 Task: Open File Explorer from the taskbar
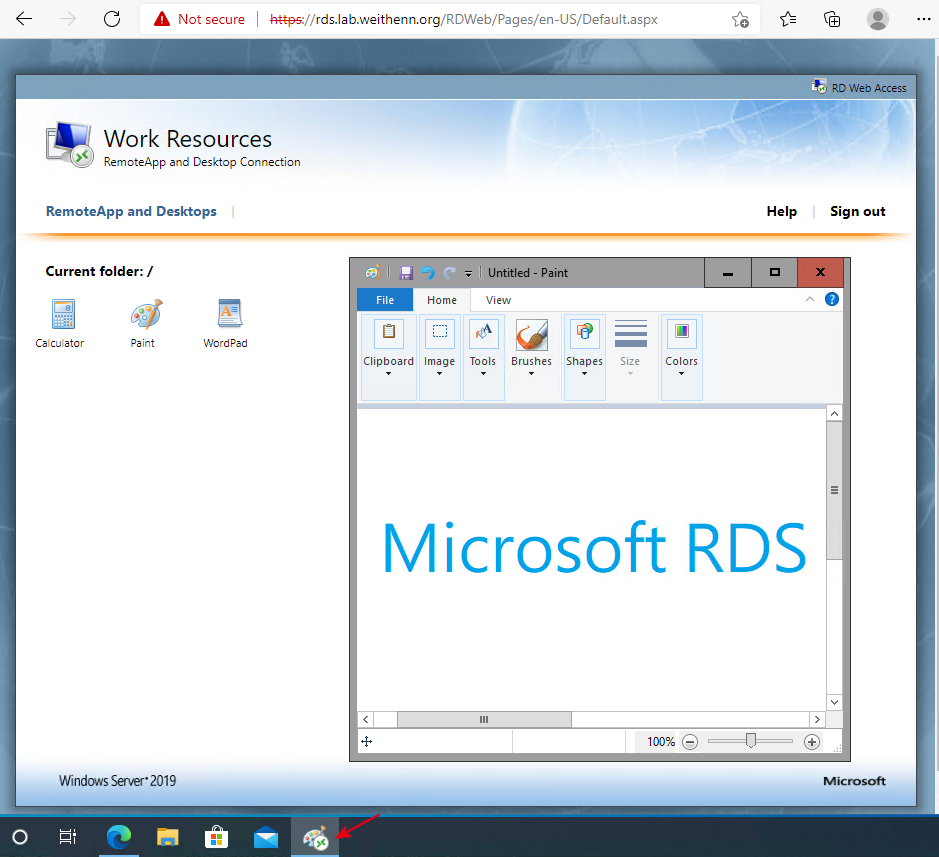coord(168,837)
